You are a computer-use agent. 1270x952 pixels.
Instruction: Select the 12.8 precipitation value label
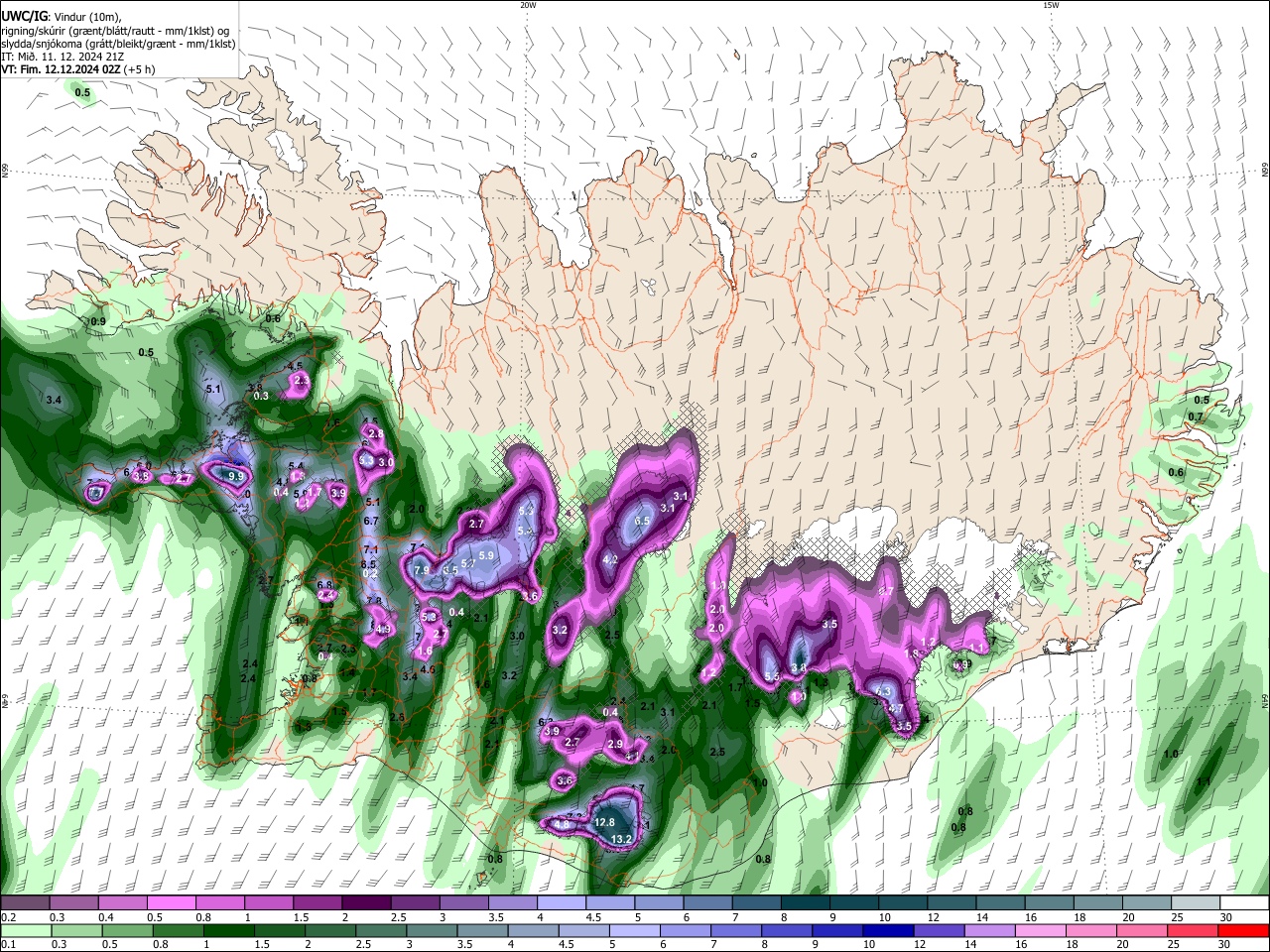tap(604, 822)
